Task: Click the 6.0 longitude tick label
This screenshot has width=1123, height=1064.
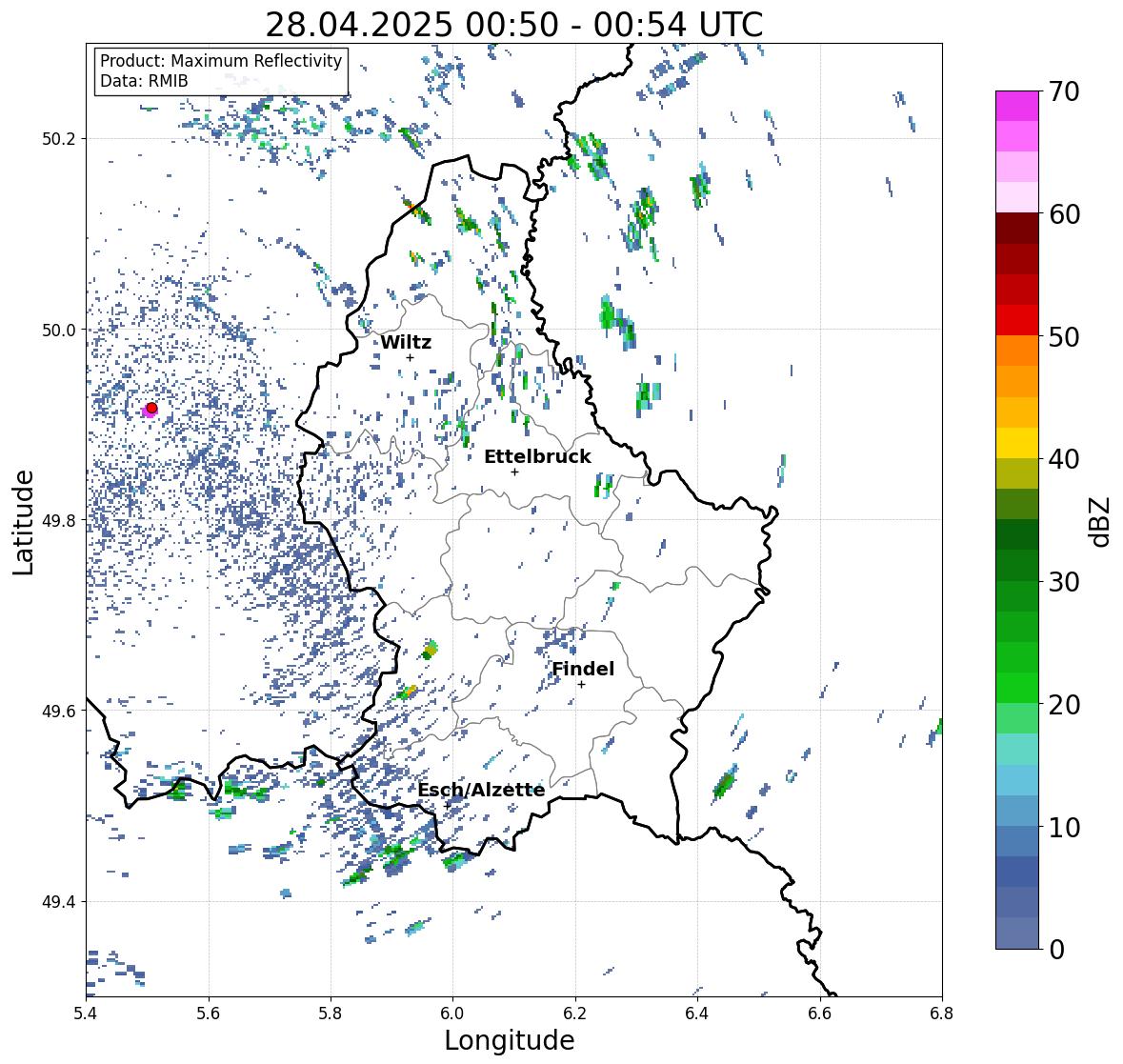Action: (452, 1013)
